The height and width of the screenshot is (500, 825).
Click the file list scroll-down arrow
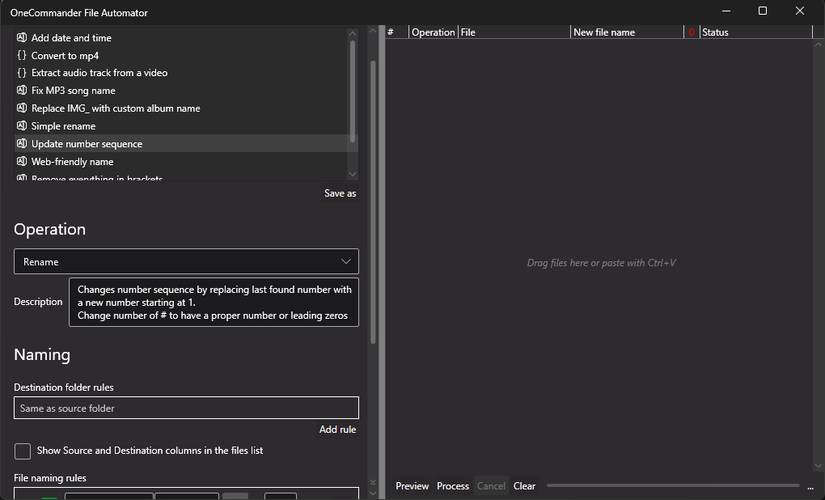coord(818,466)
